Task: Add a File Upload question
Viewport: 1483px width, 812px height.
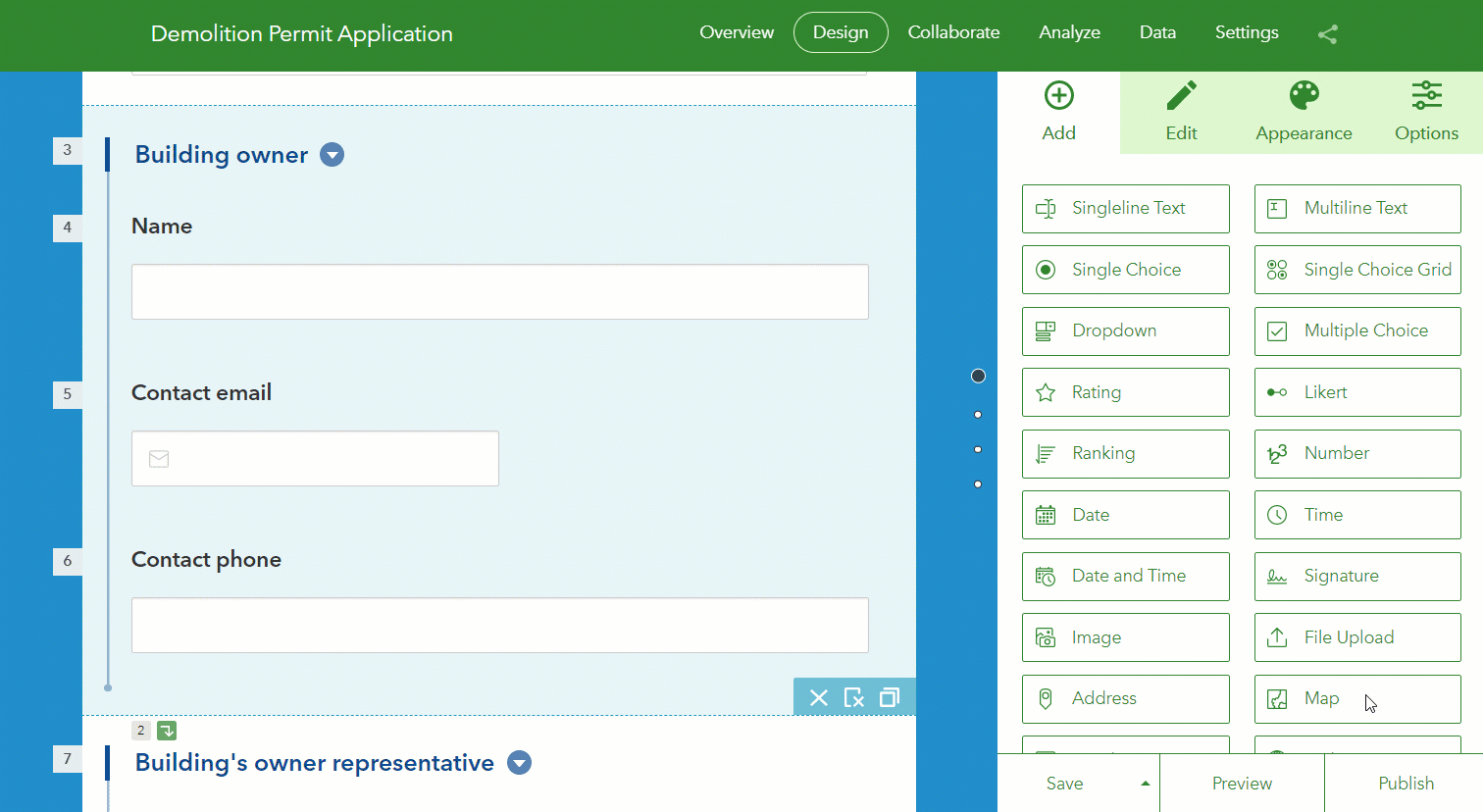Action: coord(1357,637)
